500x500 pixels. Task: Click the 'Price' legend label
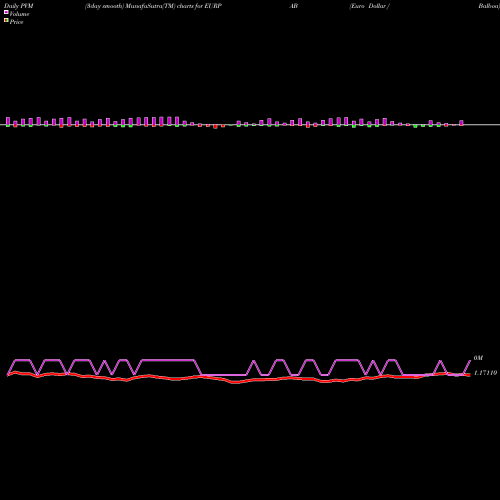click(x=16, y=22)
